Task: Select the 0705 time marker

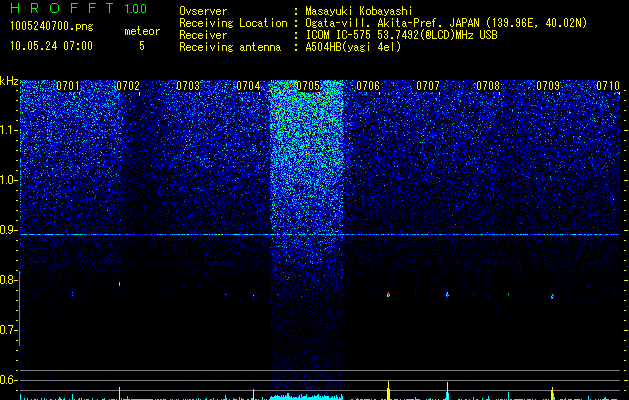Action: [x=308, y=86]
